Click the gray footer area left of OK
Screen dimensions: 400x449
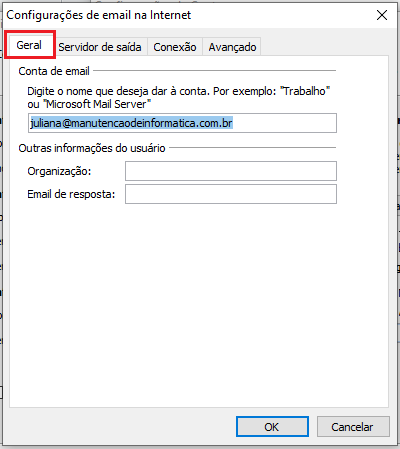tap(120, 426)
